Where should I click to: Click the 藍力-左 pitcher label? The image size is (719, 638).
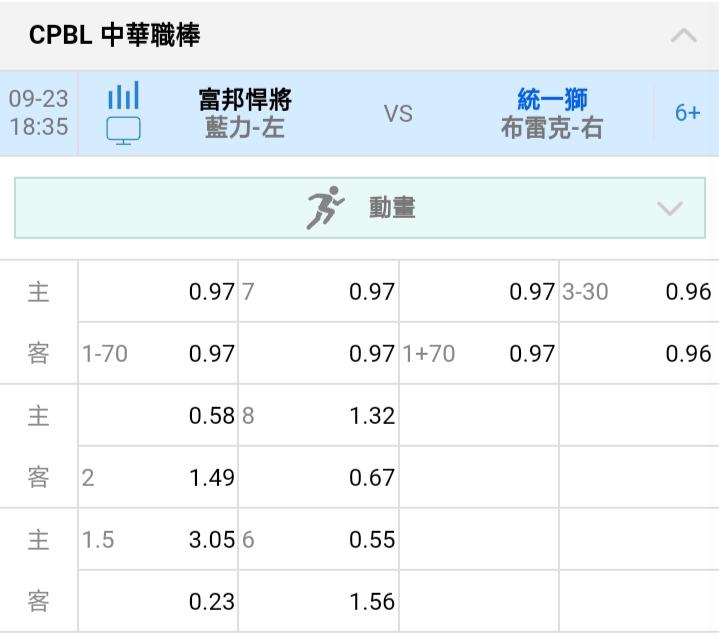pyautogui.click(x=245, y=128)
